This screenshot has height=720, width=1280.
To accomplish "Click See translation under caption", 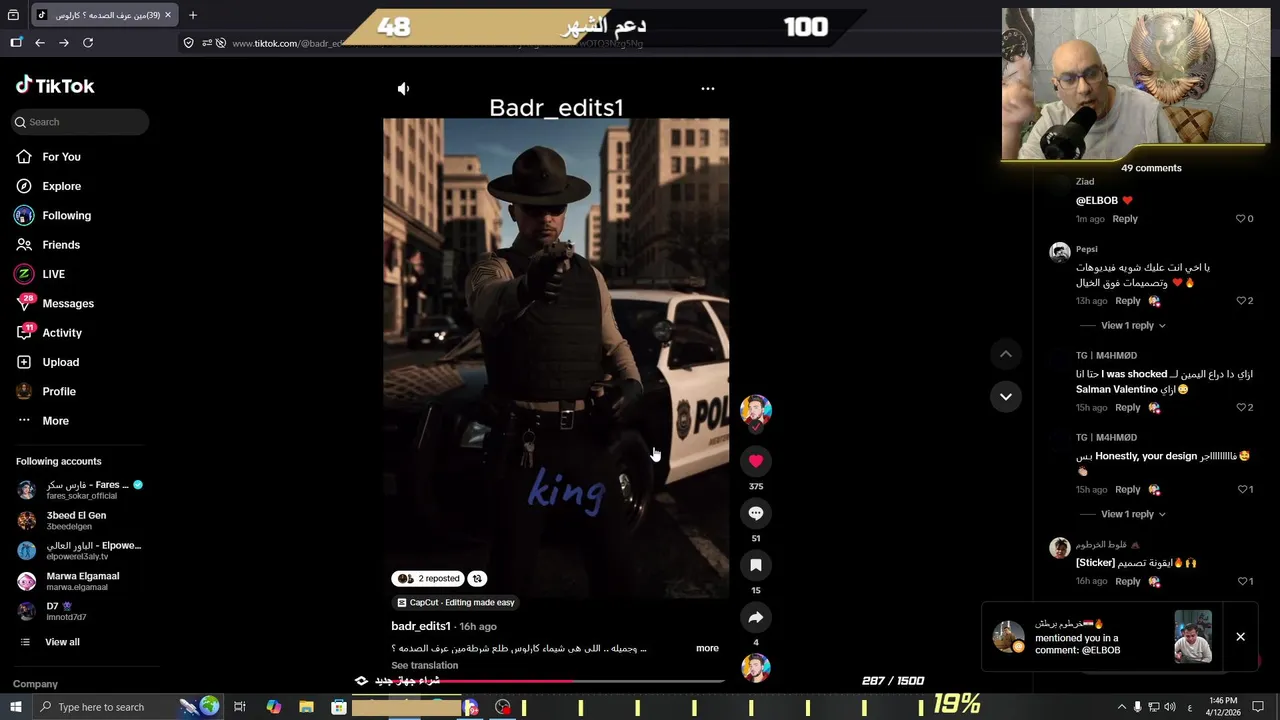I will (425, 666).
